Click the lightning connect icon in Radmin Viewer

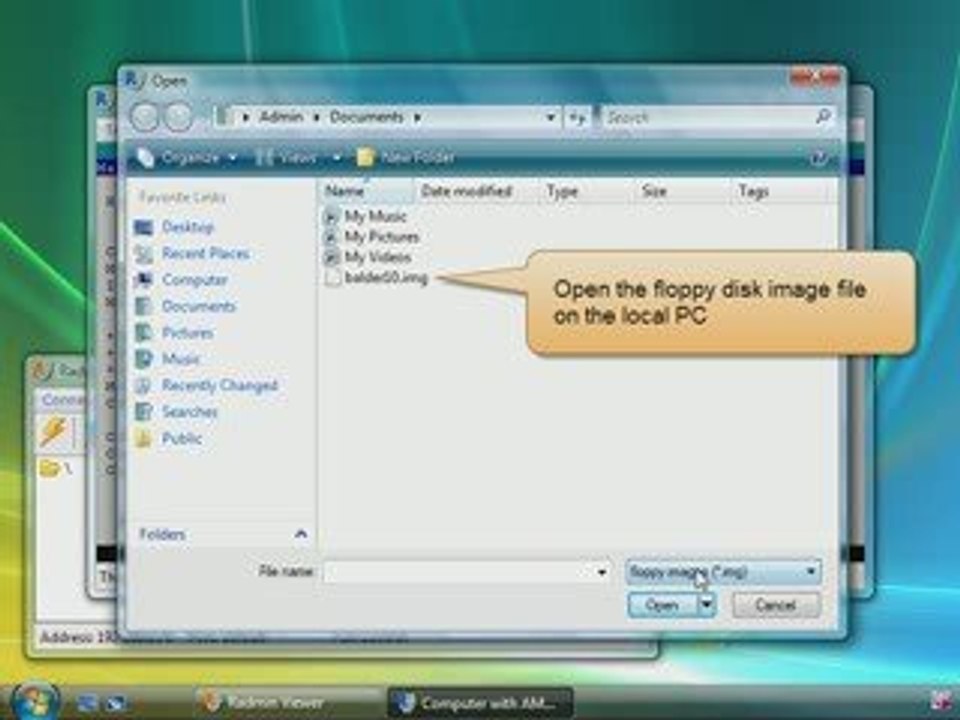coord(53,431)
